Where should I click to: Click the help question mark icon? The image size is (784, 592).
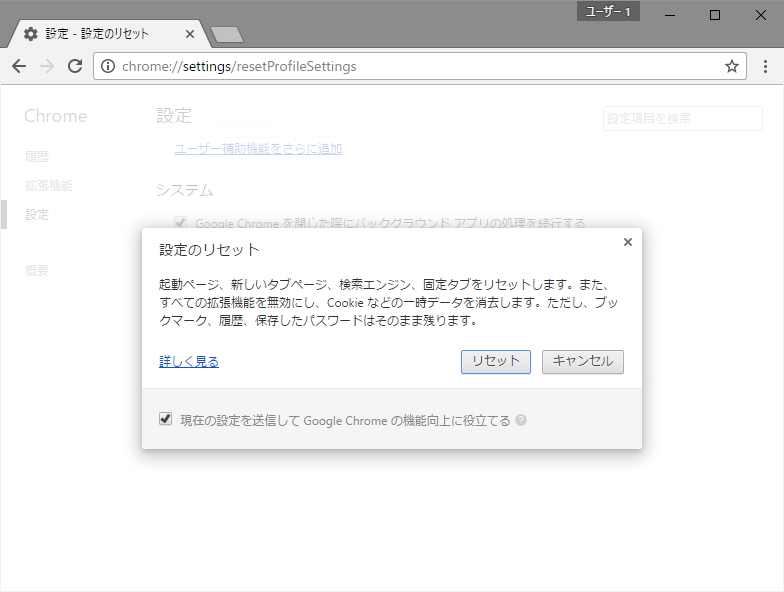pyautogui.click(x=520, y=420)
